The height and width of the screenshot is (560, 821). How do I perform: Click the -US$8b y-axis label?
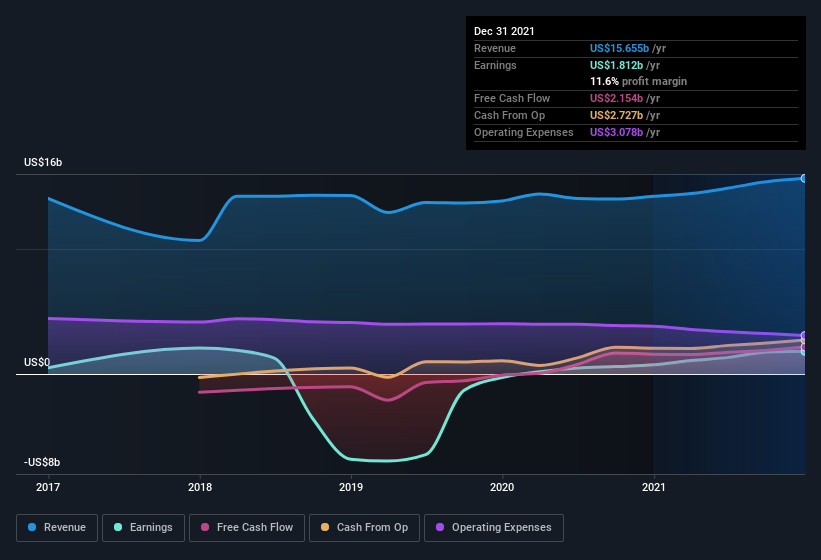[42, 462]
